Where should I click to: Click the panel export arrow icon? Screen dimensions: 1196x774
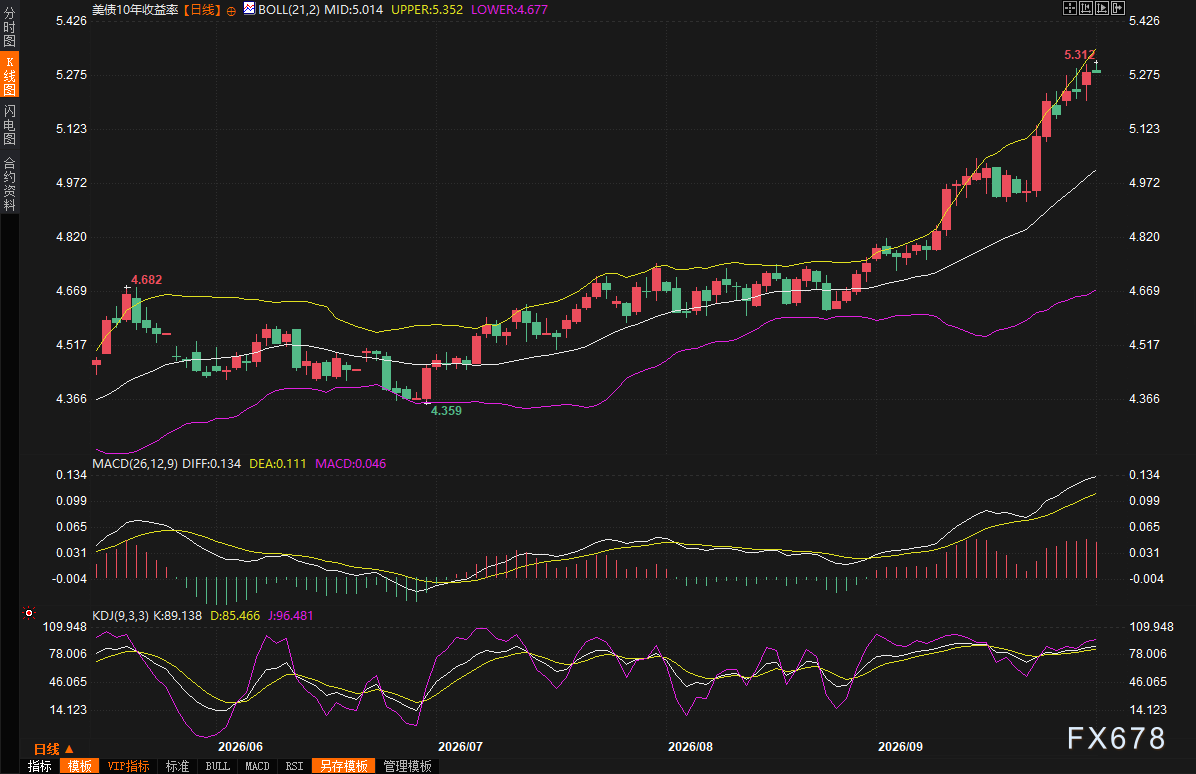coord(1118,8)
